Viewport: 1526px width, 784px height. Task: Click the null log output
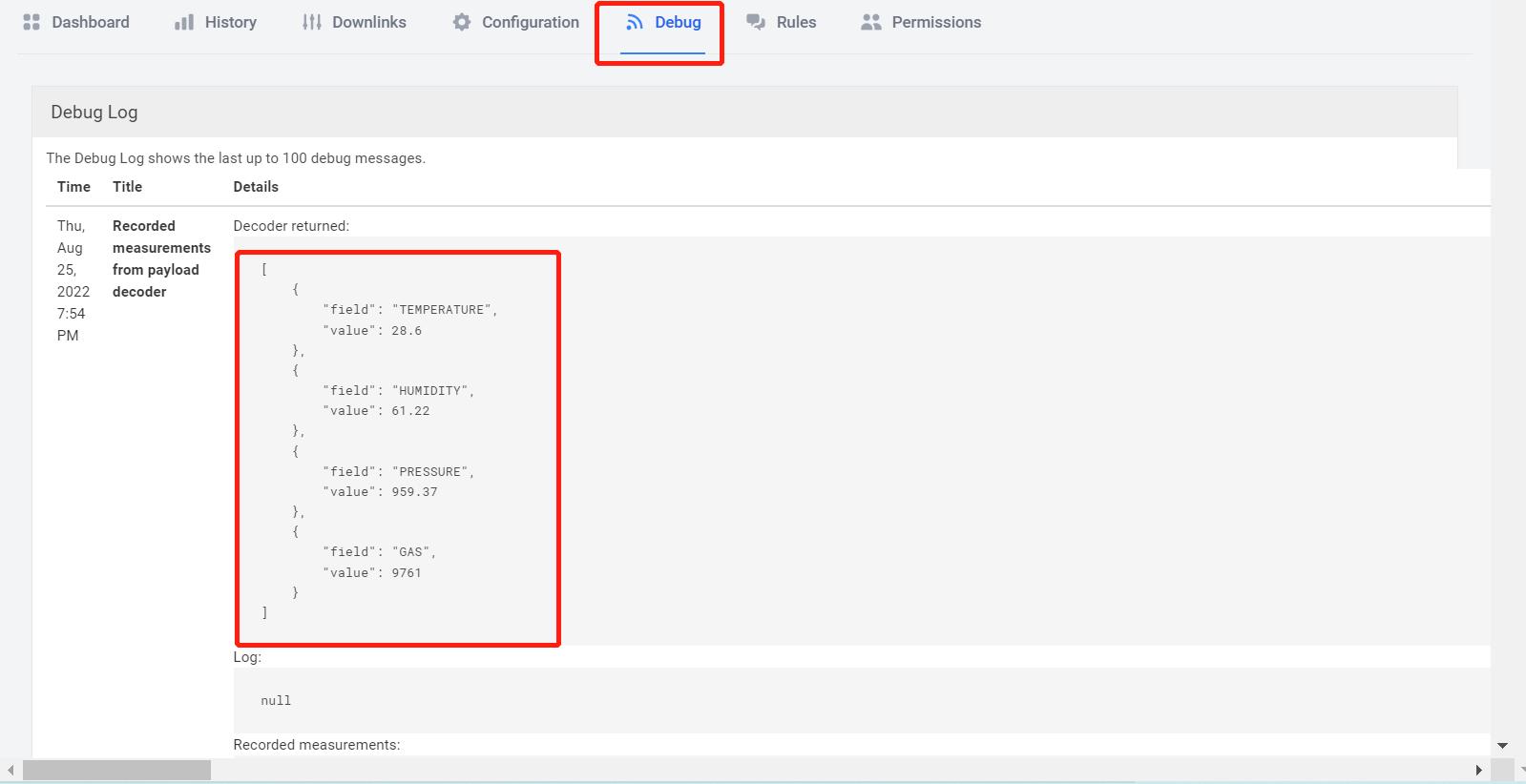pyautogui.click(x=276, y=700)
